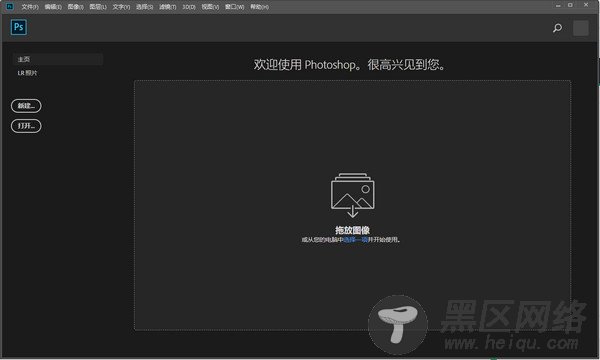Select the 主页 (Home) sidebar item
Screen dimensions: 600x360
pos(58,59)
